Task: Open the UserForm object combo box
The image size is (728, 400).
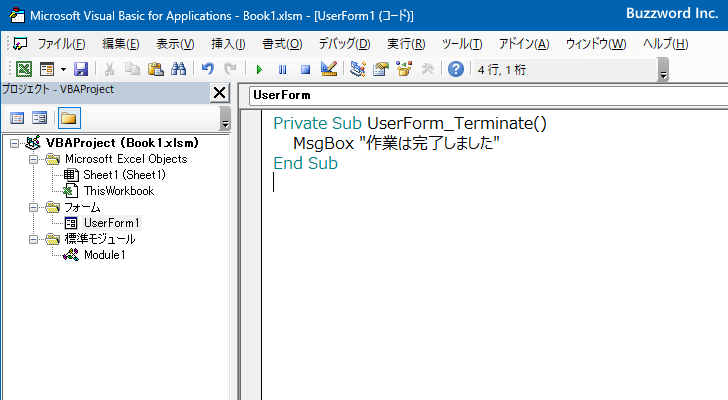Action: (x=488, y=95)
